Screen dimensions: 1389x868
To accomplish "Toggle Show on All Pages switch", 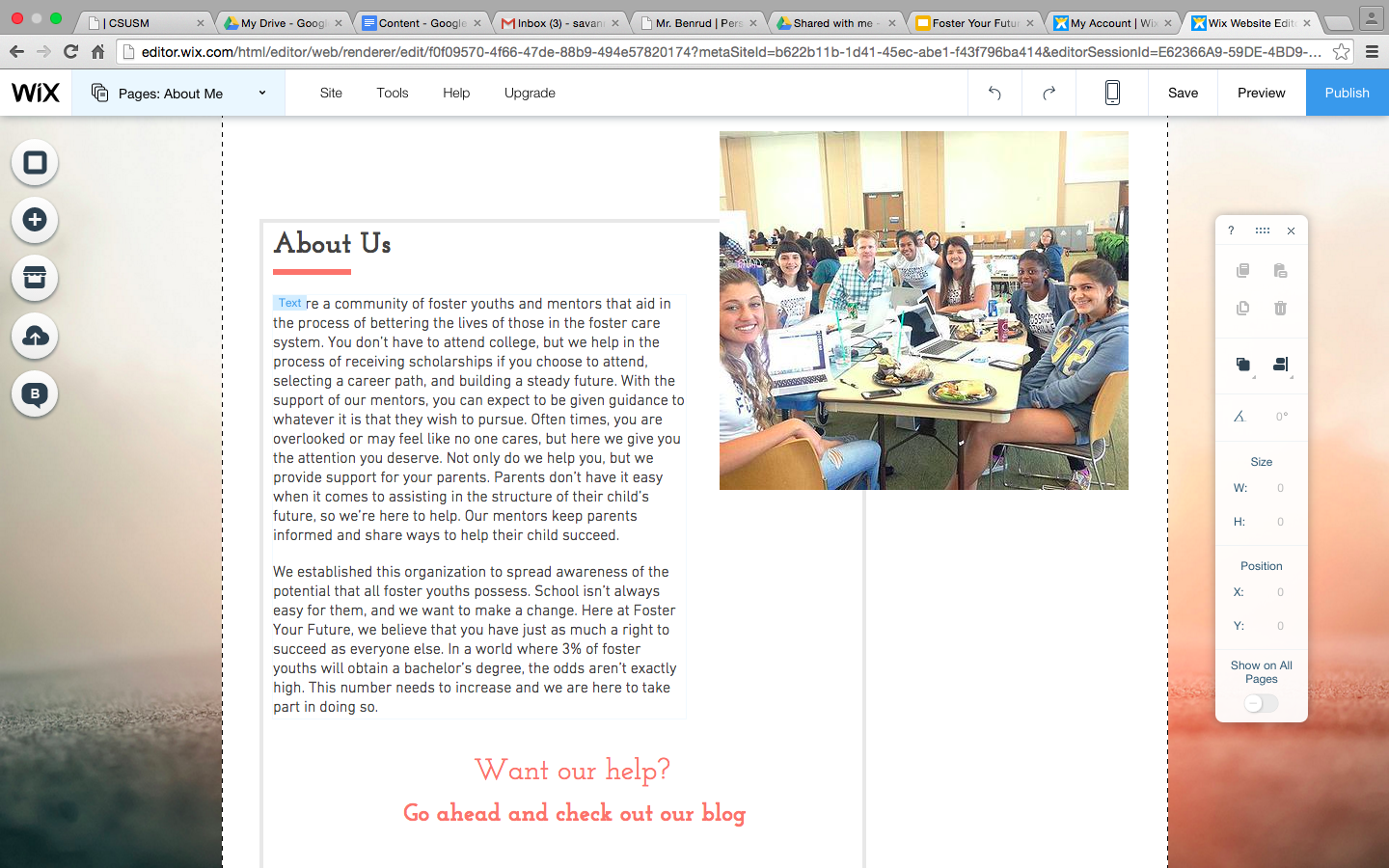I will 1261,703.
